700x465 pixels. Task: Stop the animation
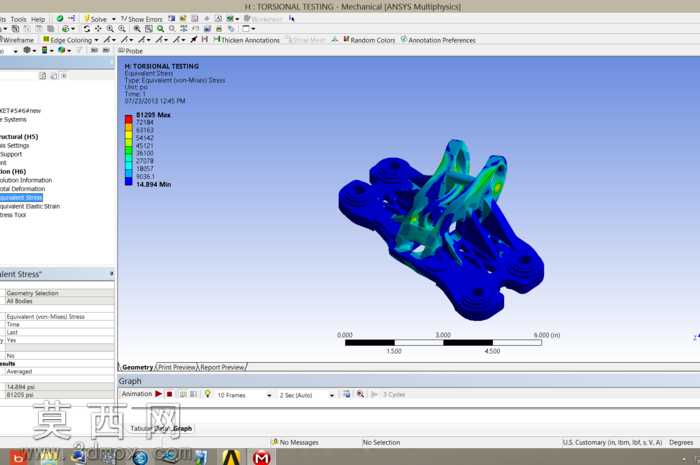(170, 394)
